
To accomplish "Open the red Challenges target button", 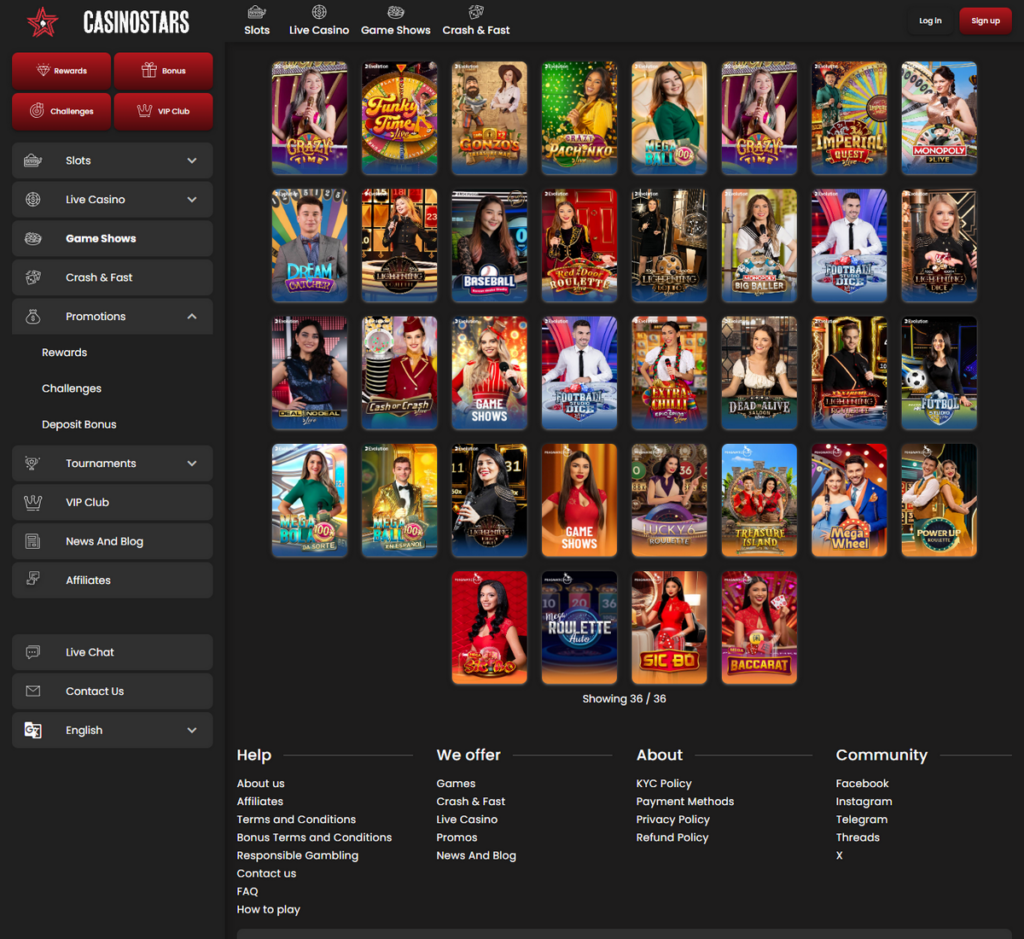I will [x=61, y=111].
